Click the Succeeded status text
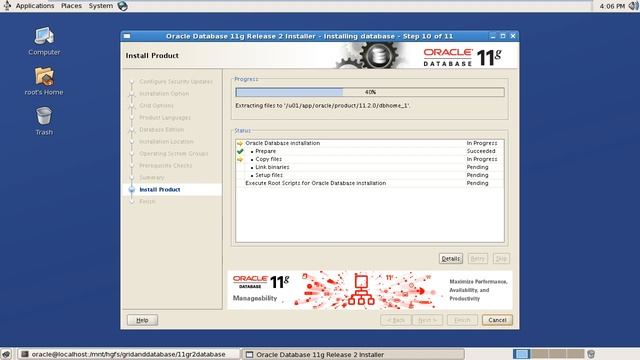Screen dimensions: 640x360 pos(481,151)
